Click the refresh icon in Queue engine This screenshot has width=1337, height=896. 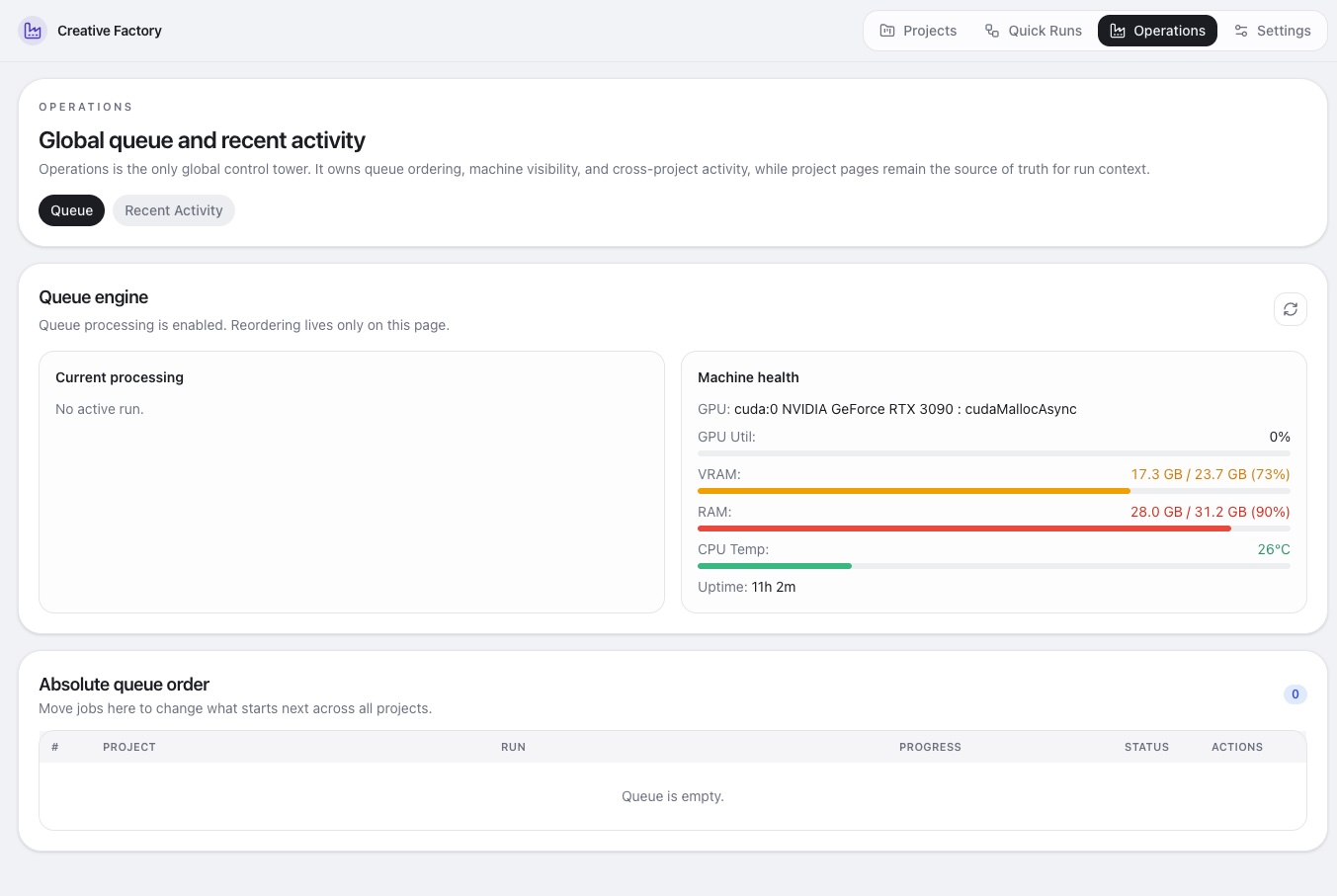tap(1290, 309)
